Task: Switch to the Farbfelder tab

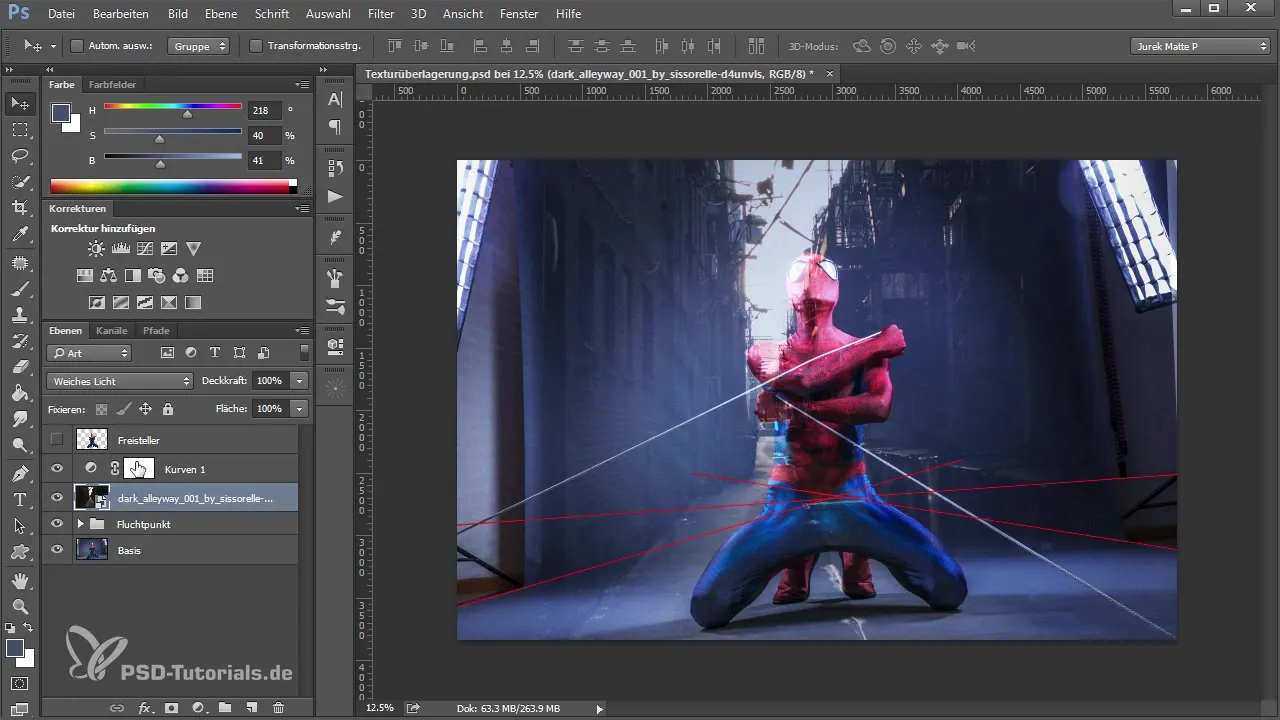Action: (112, 85)
